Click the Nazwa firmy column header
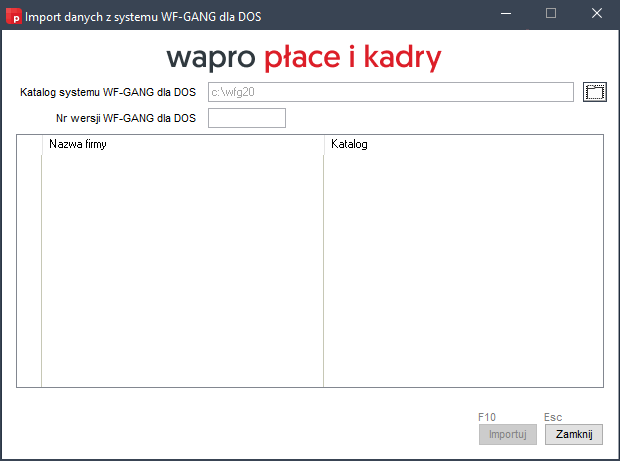The image size is (620, 461). 183,144
